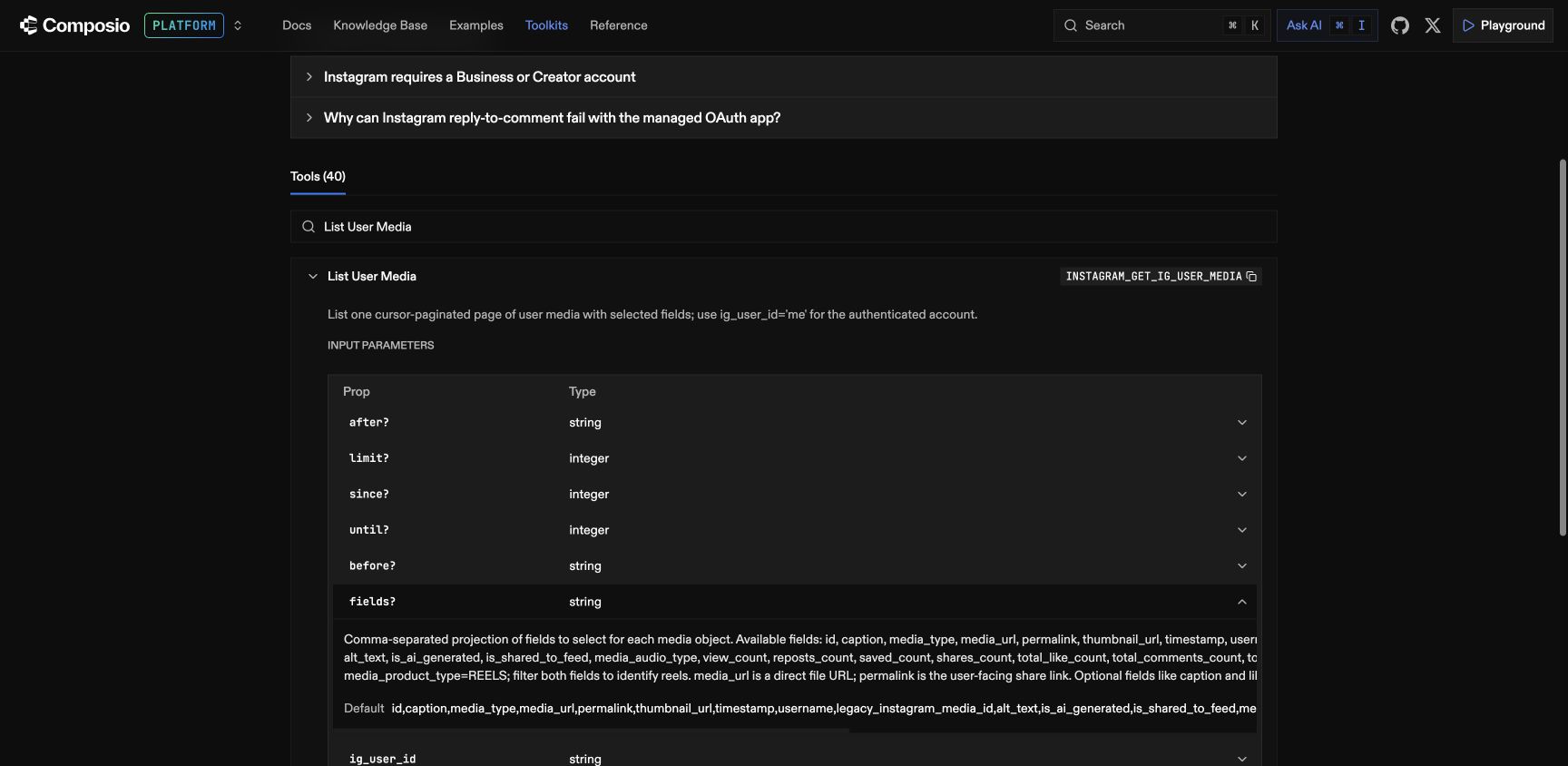
Task: Click the Prop column header
Action: (357, 391)
